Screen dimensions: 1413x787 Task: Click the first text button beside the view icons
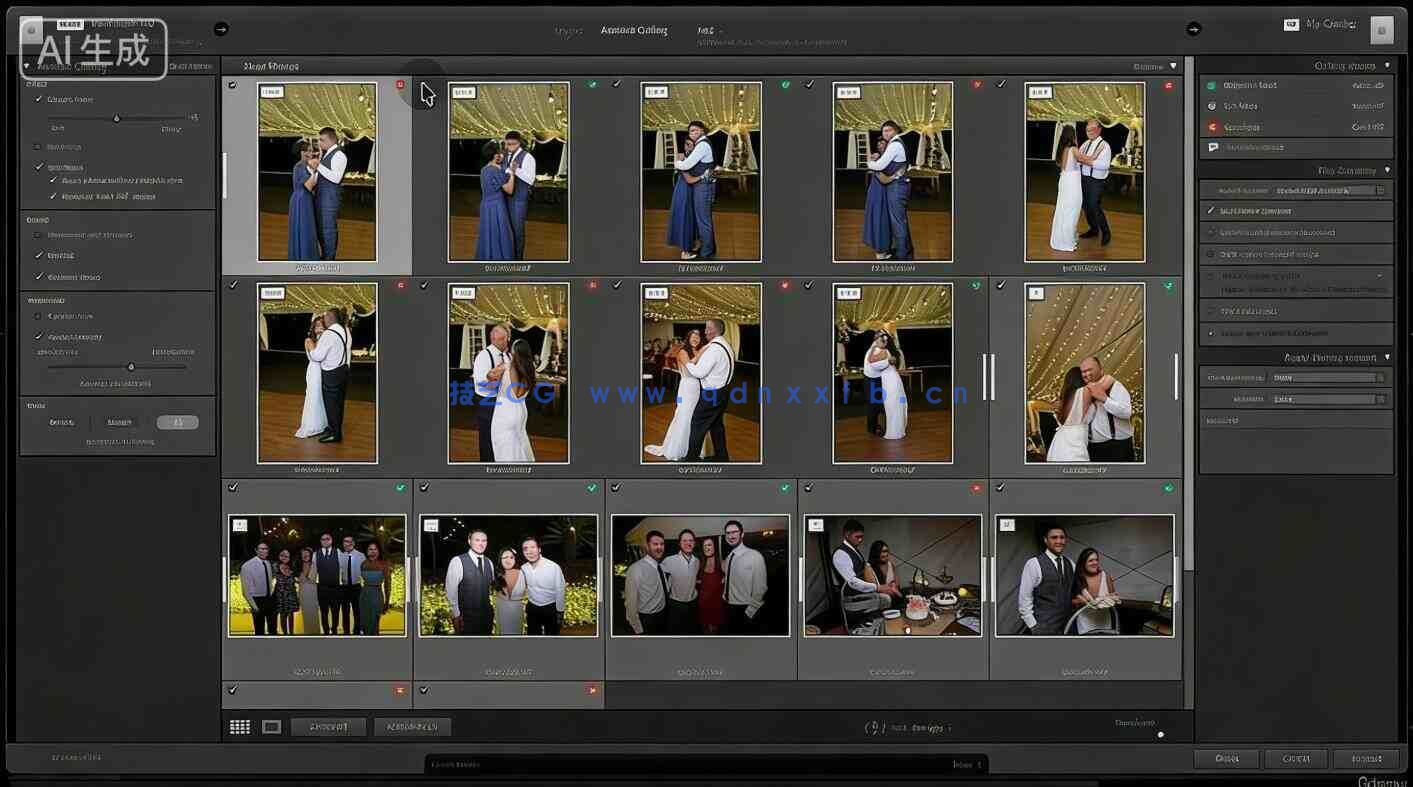point(328,727)
